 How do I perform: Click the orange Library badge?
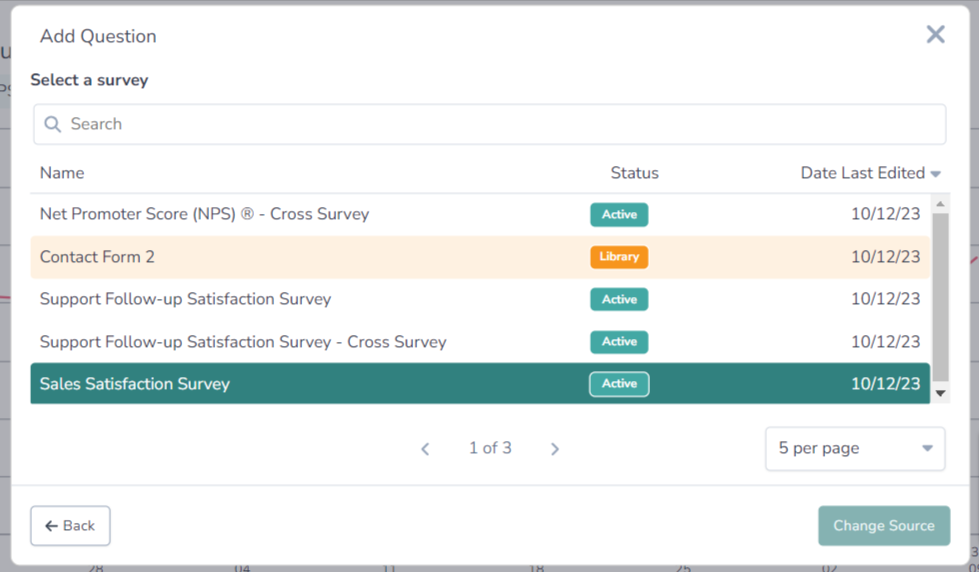619,257
